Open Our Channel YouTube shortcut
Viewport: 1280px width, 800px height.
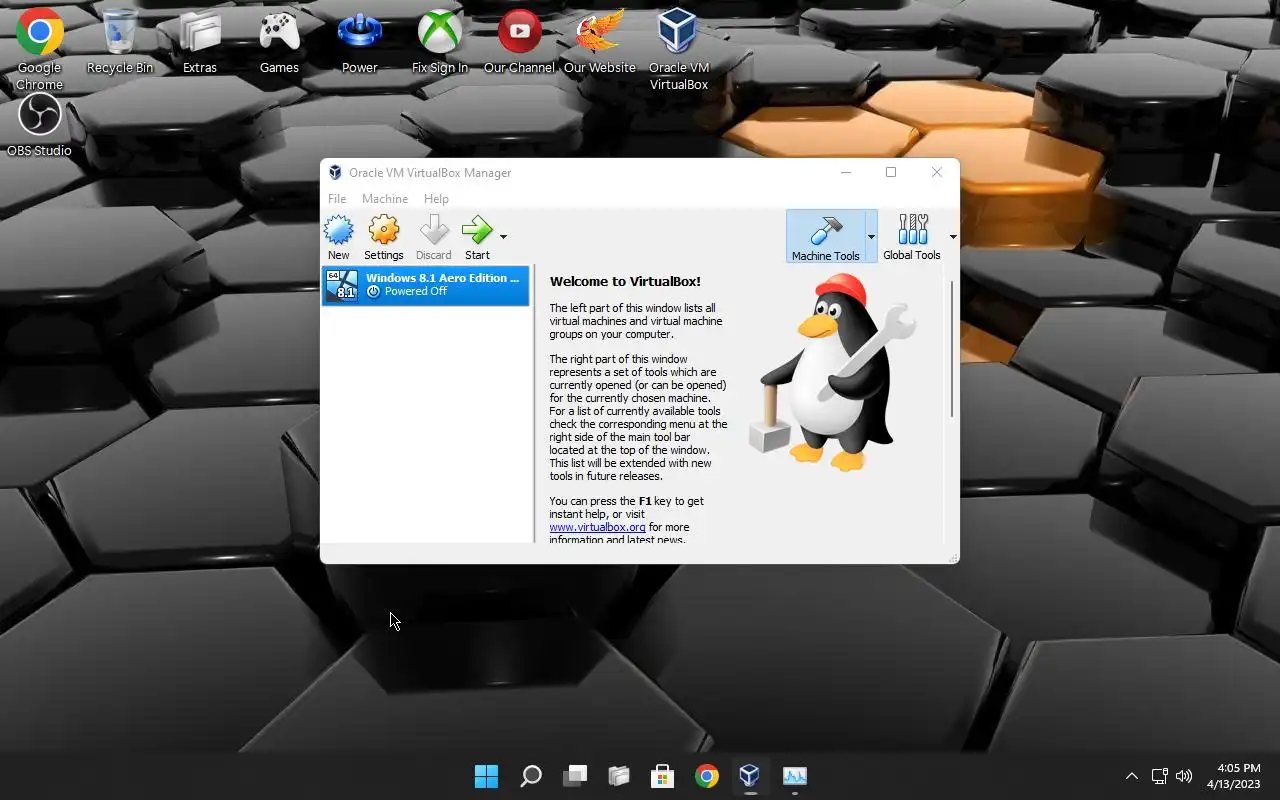coord(519,42)
